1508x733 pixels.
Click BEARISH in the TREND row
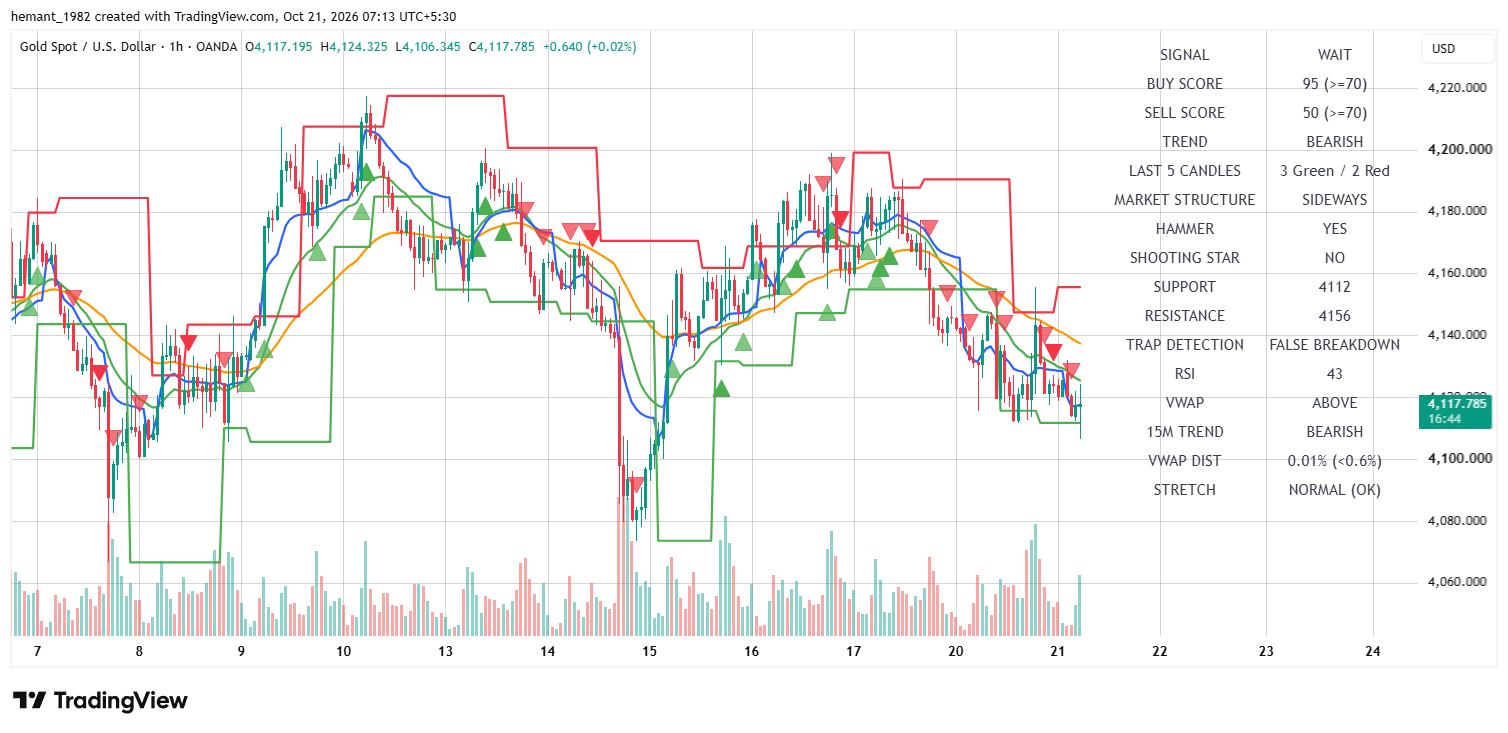(1334, 142)
